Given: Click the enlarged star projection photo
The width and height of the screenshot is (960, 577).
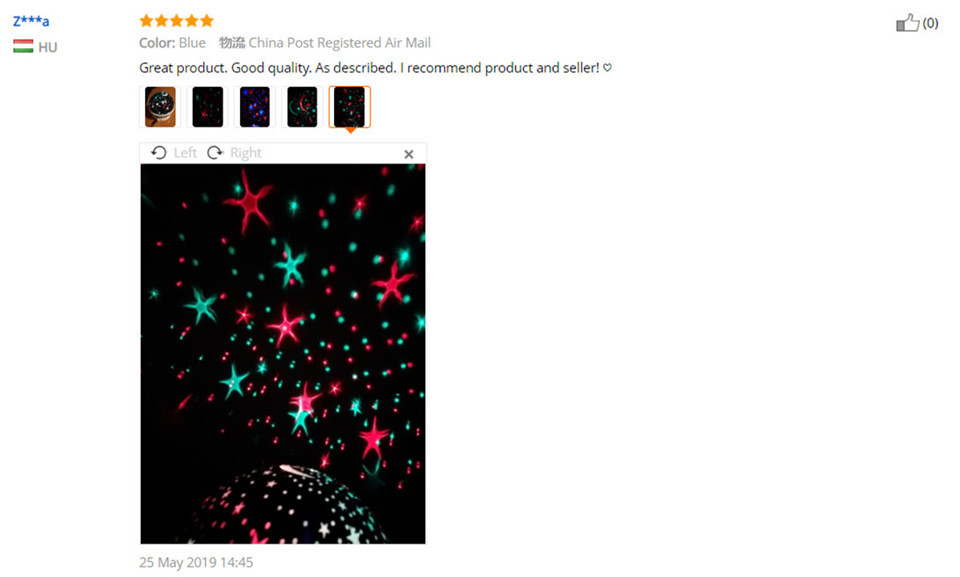Looking at the screenshot, I should point(283,353).
